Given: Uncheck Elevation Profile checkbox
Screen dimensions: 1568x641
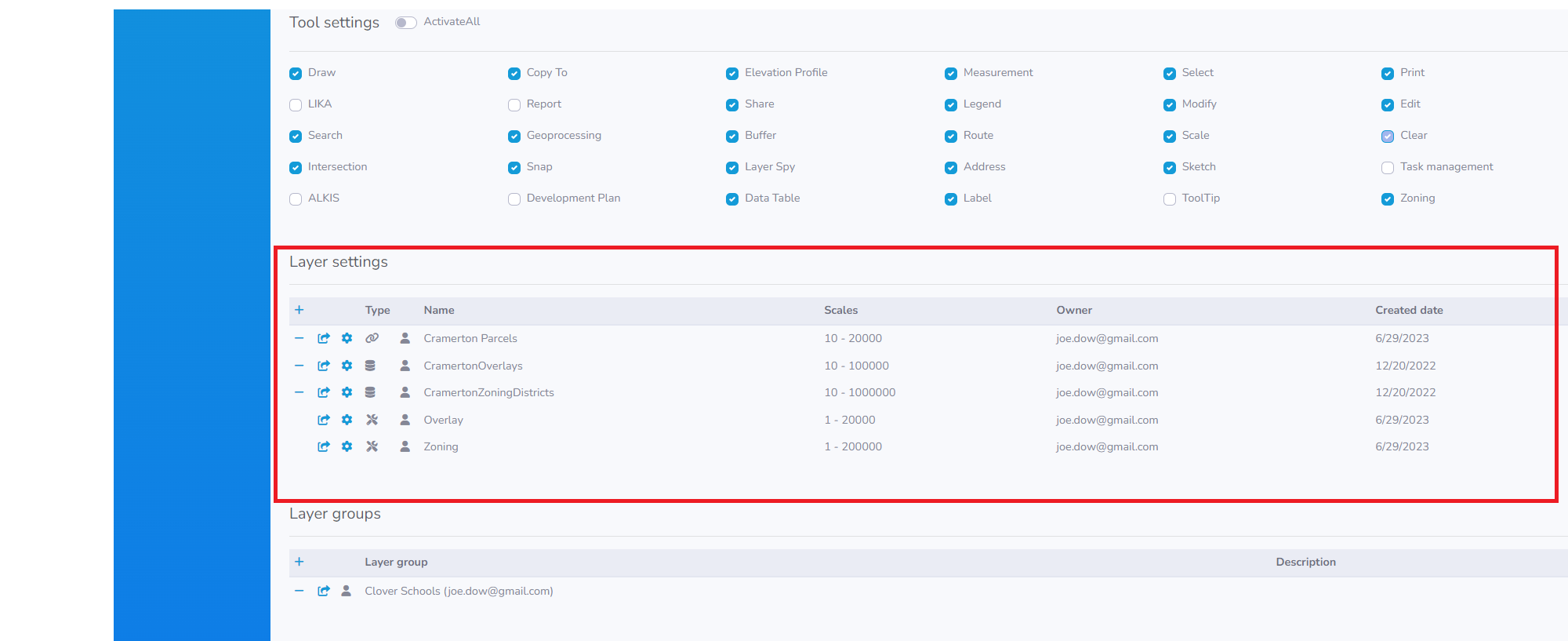Looking at the screenshot, I should (732, 73).
